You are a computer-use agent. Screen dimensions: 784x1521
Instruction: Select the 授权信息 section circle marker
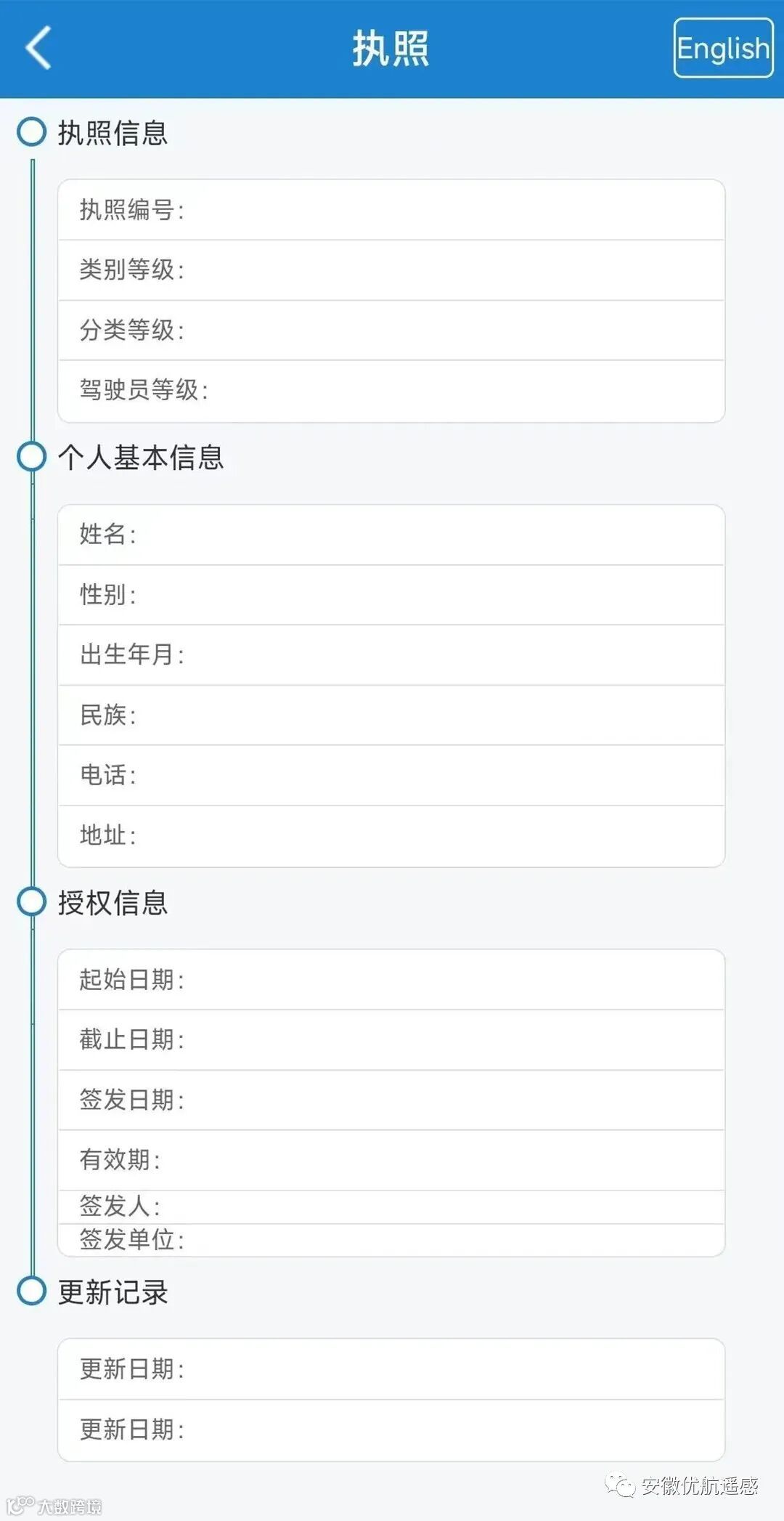tap(32, 901)
